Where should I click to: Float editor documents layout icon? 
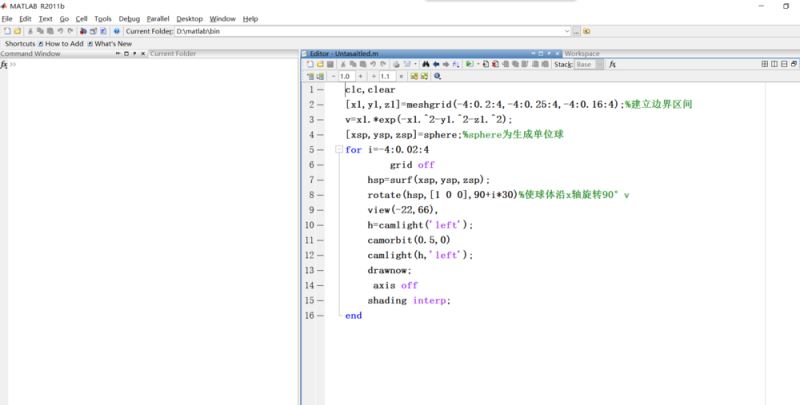point(794,64)
